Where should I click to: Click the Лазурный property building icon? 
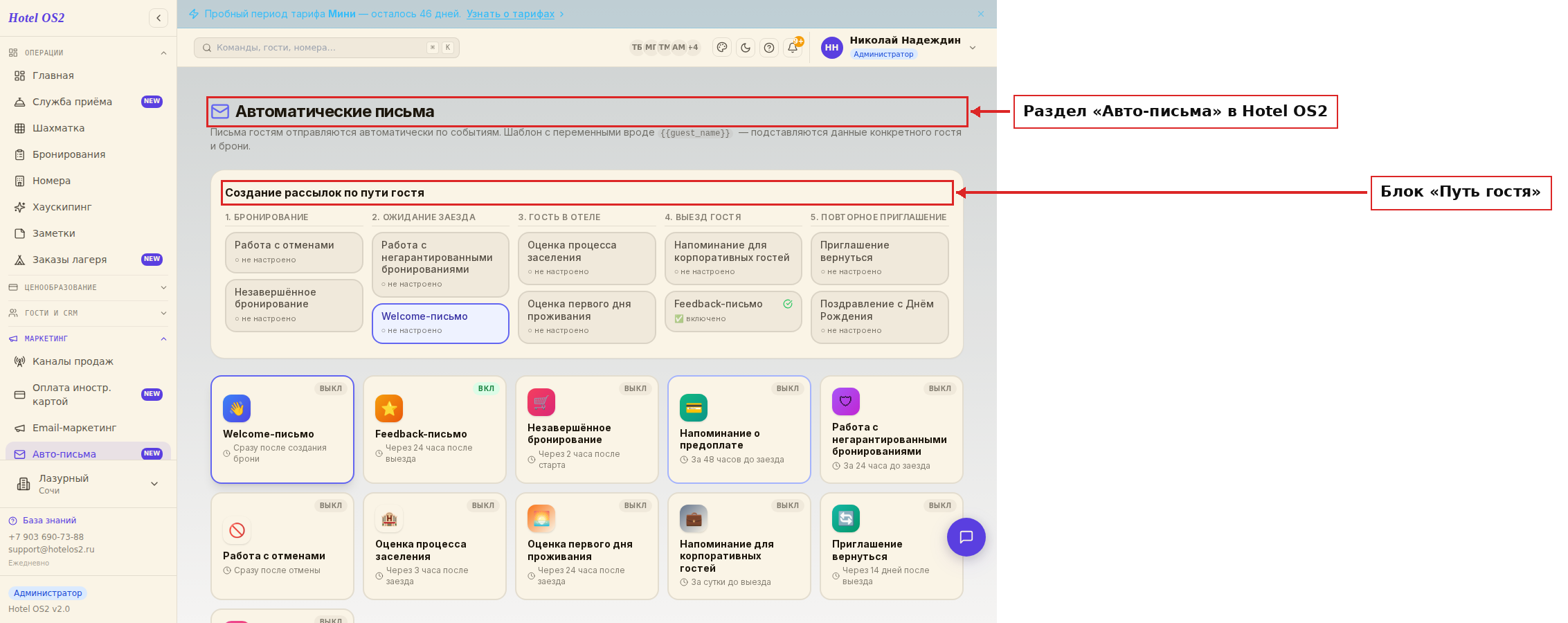[x=24, y=484]
